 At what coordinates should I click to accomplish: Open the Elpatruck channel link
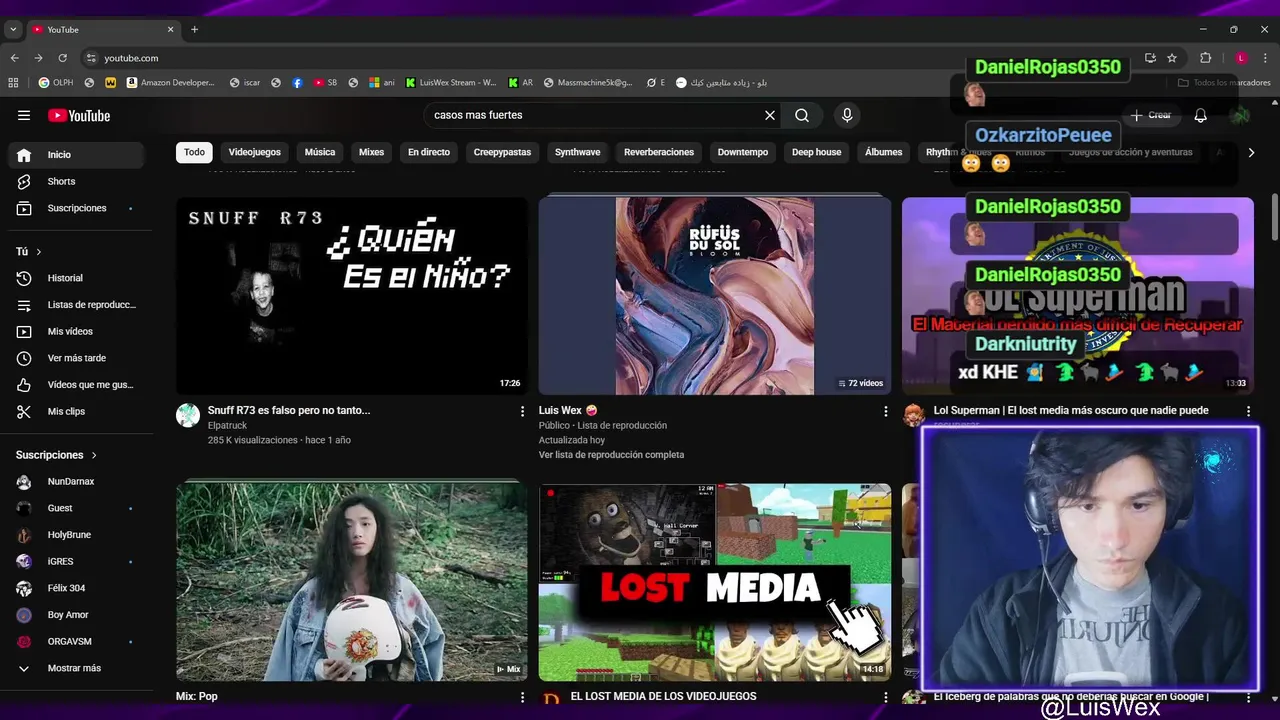tap(227, 425)
